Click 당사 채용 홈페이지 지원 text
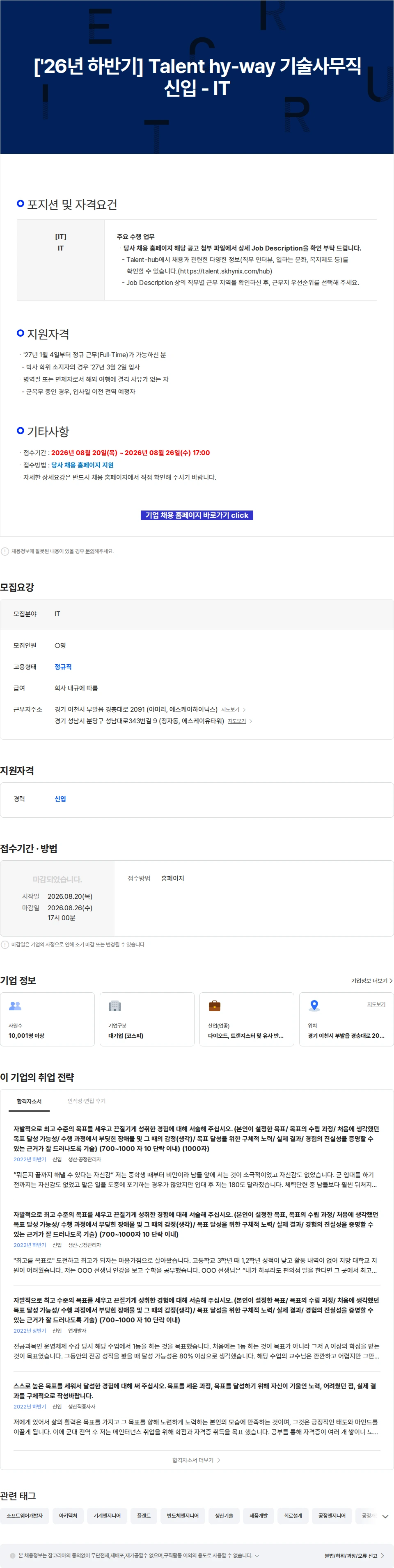This screenshot has height=1568, width=394. coord(82,465)
